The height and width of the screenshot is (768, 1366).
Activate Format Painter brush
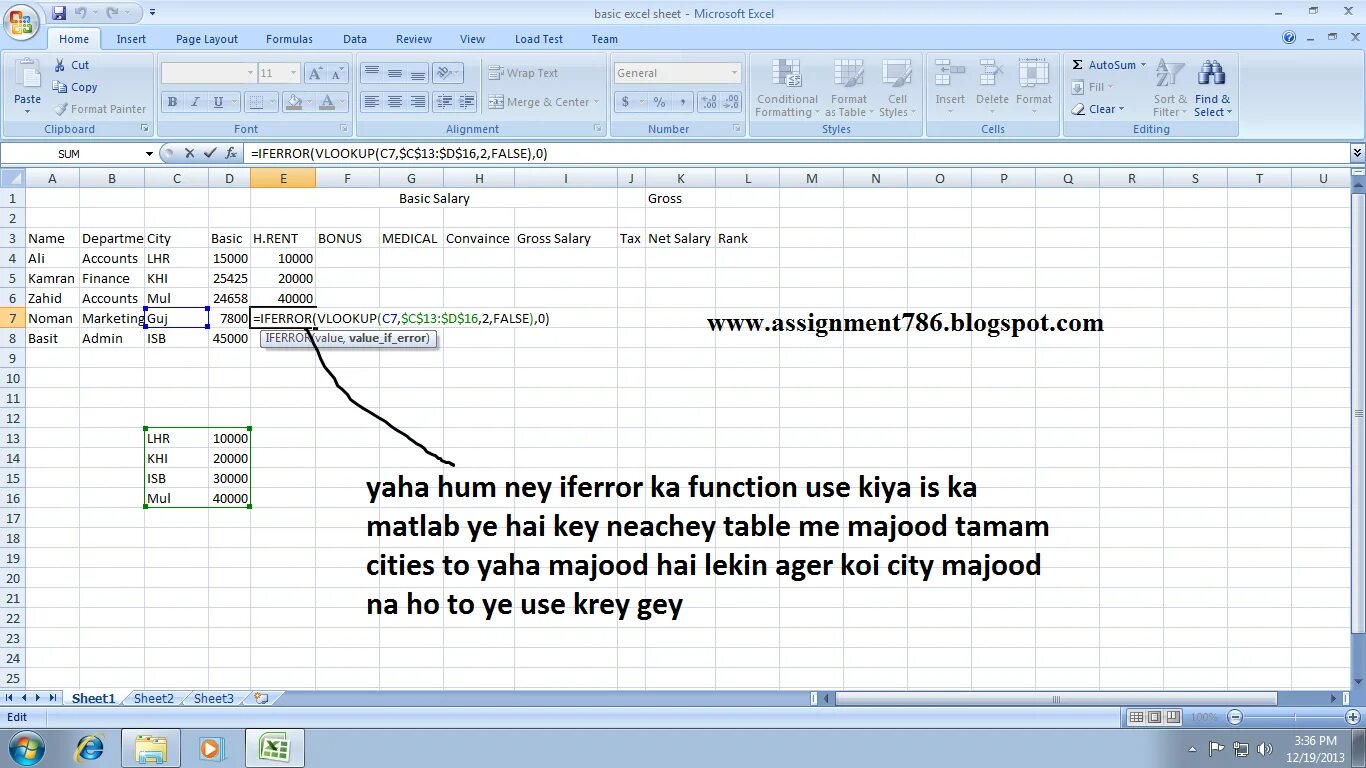(100, 109)
